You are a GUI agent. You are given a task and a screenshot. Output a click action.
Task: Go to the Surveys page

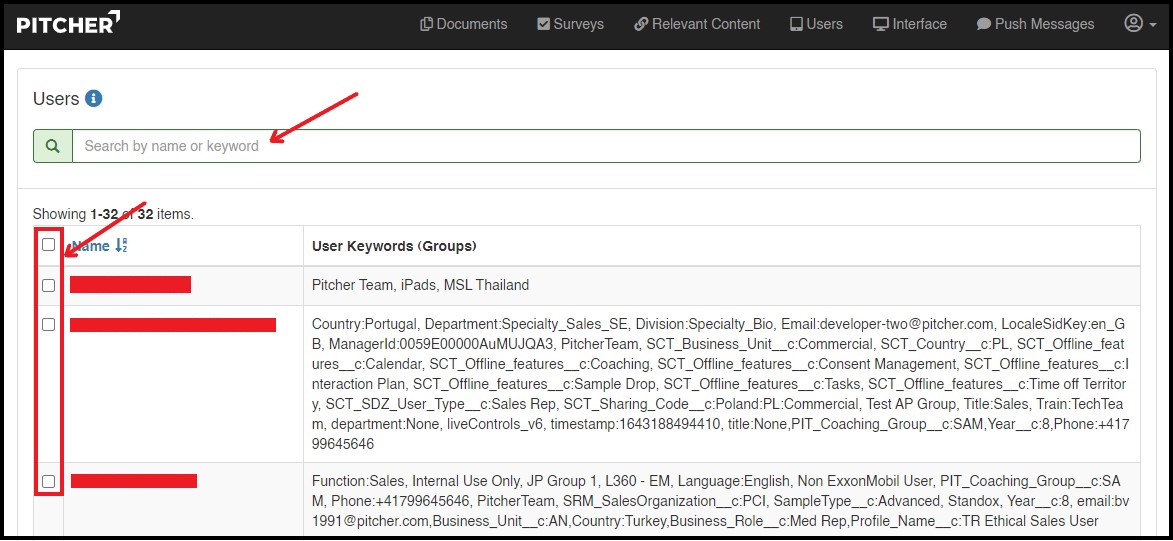pos(570,24)
